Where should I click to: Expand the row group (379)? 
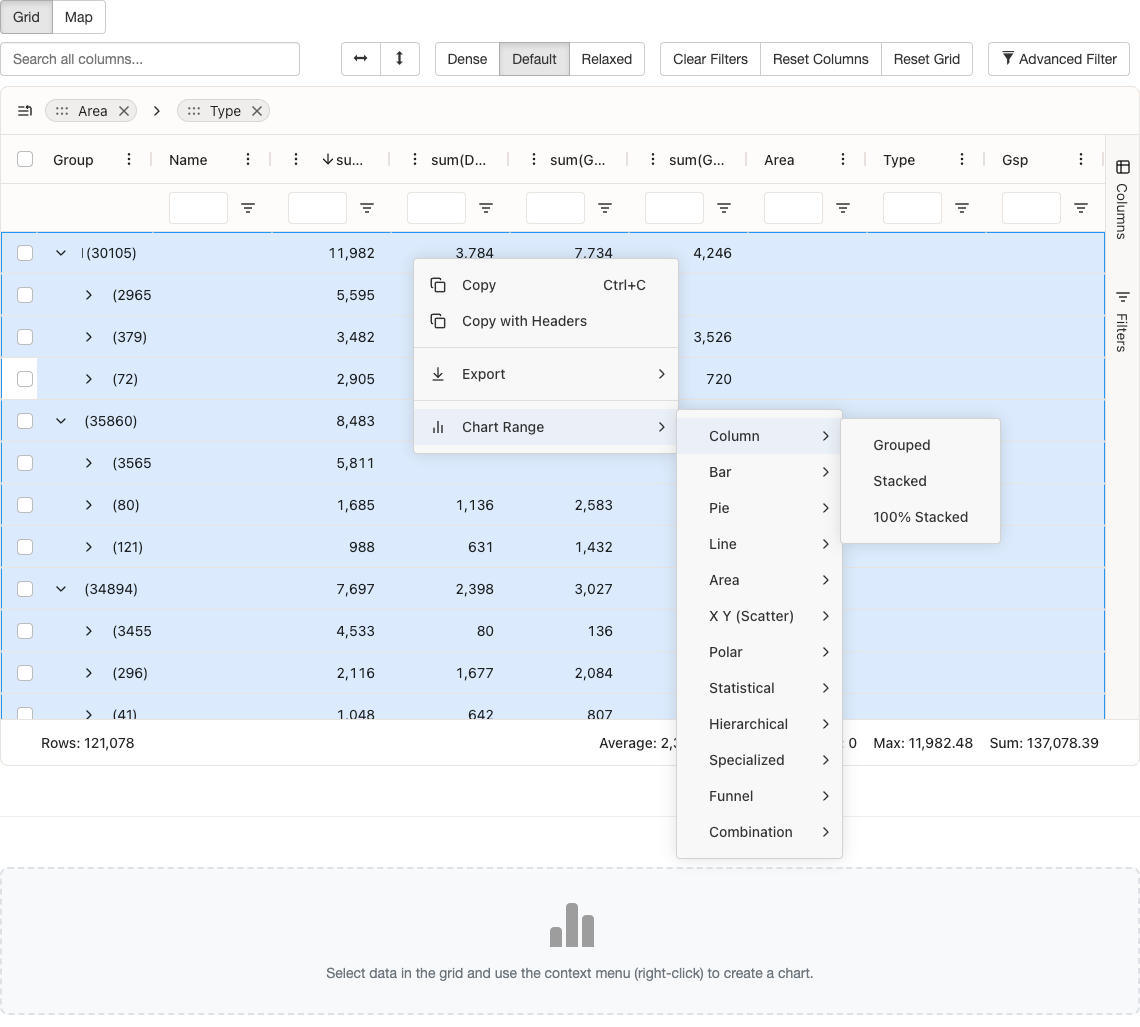88,337
